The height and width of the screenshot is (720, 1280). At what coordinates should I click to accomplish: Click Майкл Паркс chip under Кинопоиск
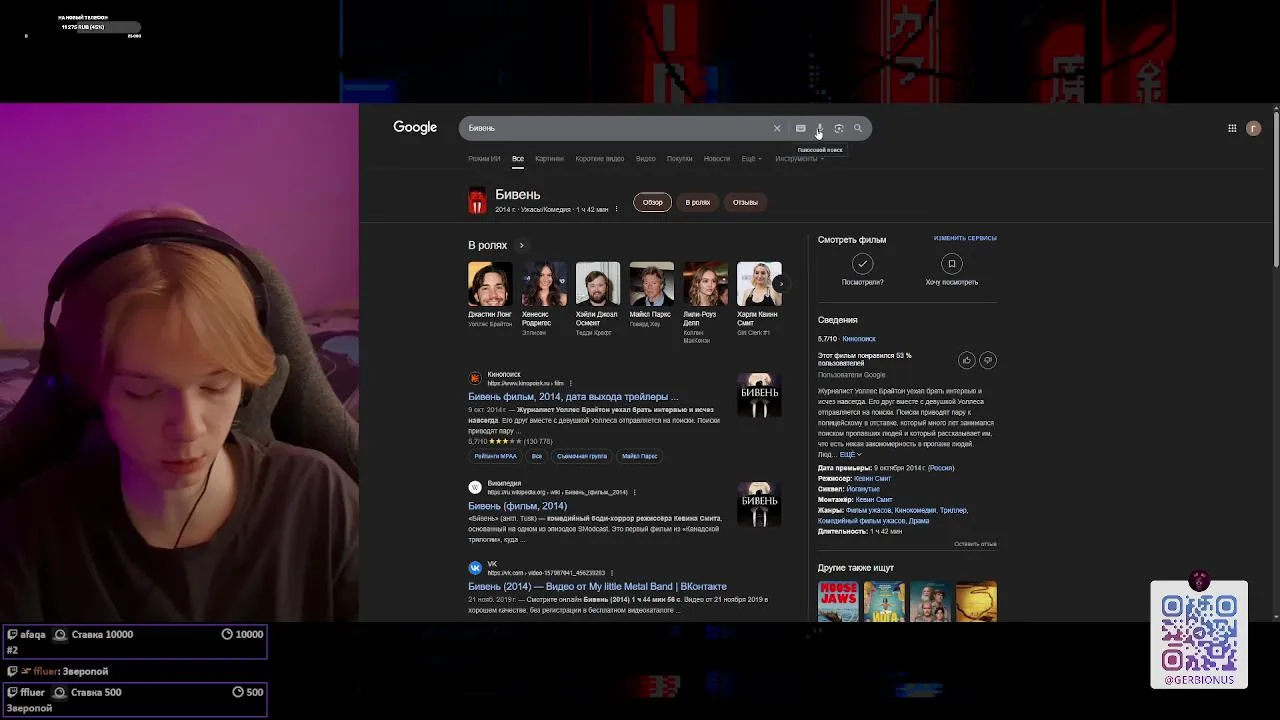(x=640, y=456)
